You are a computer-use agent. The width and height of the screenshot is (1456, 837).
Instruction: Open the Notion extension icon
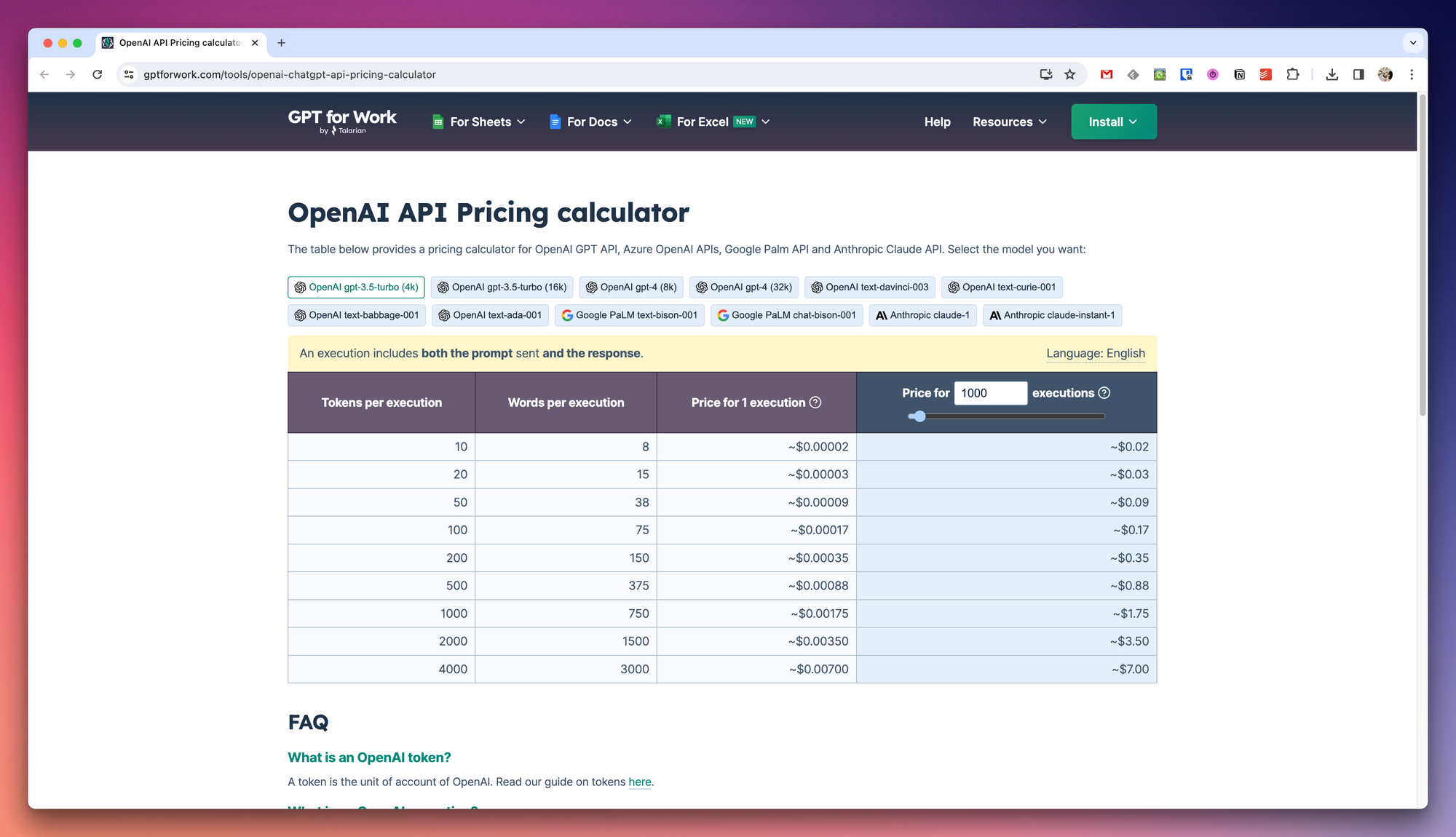point(1239,74)
